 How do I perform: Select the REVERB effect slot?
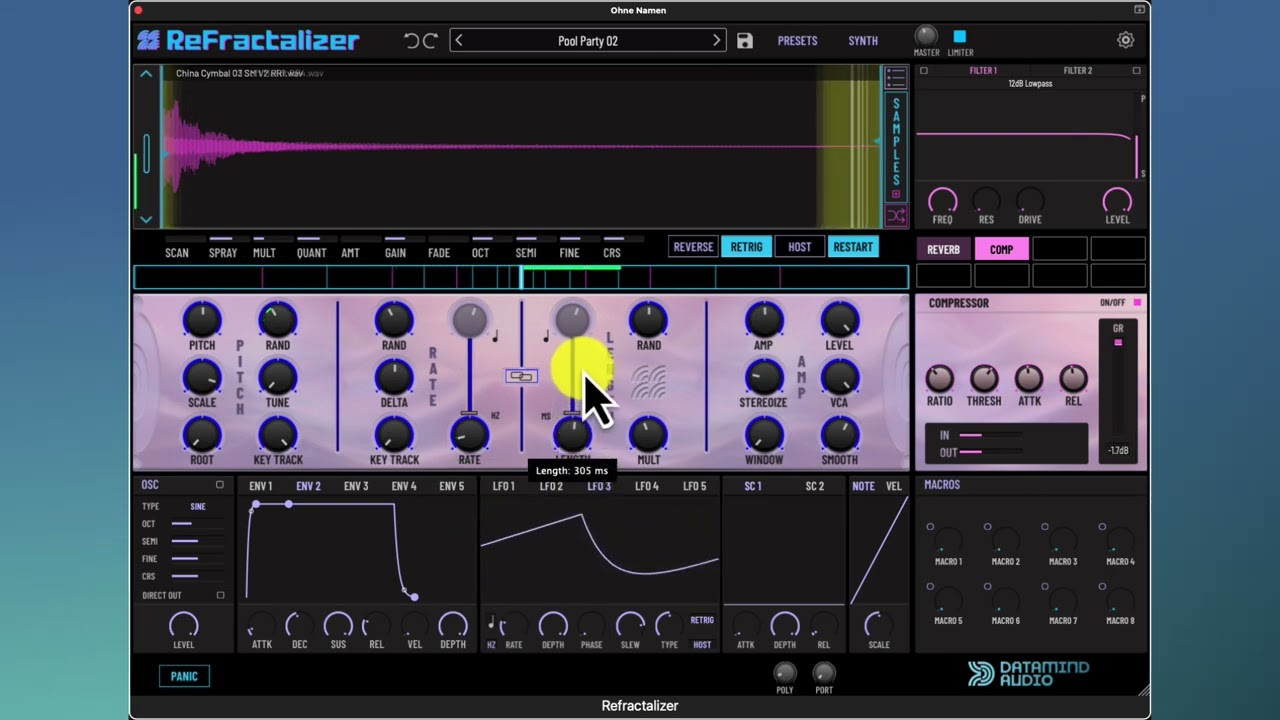pos(943,250)
